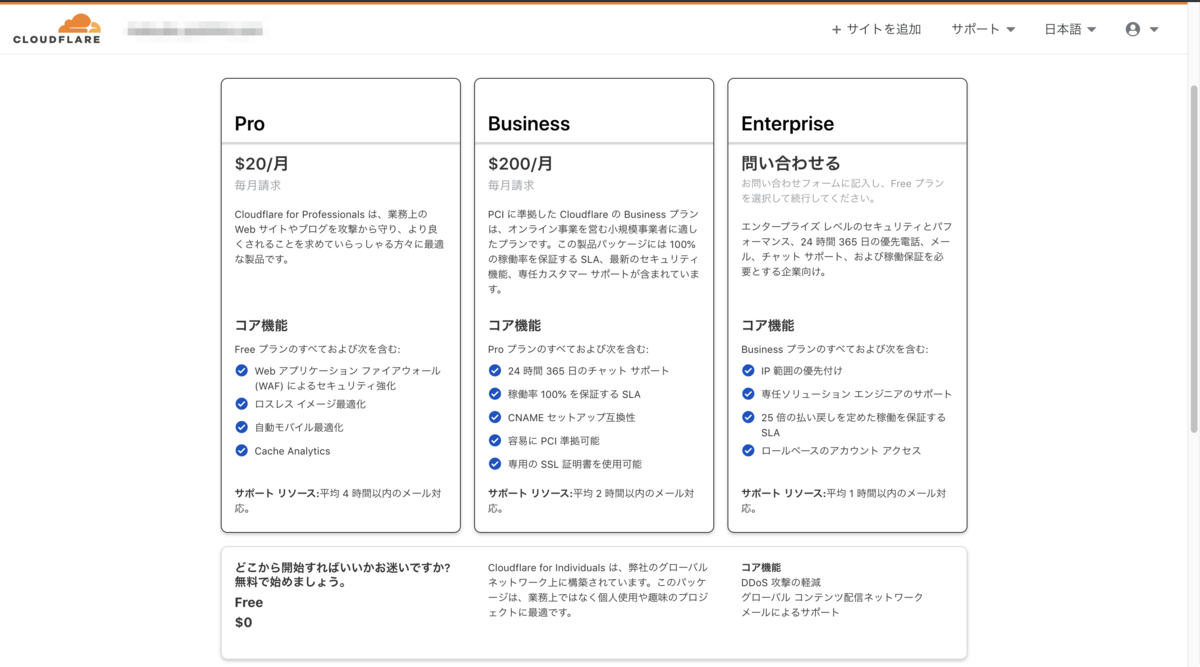Open the 日本語 language dropdown
The height and width of the screenshot is (667, 1200).
[1070, 30]
